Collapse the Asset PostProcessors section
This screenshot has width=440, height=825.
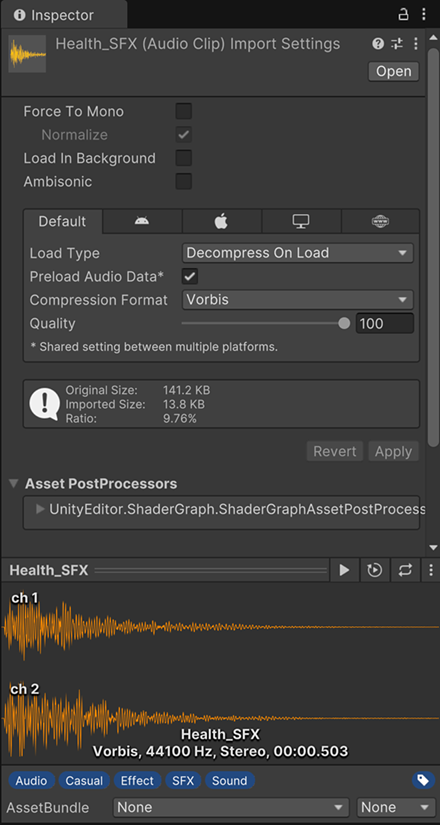[14, 483]
